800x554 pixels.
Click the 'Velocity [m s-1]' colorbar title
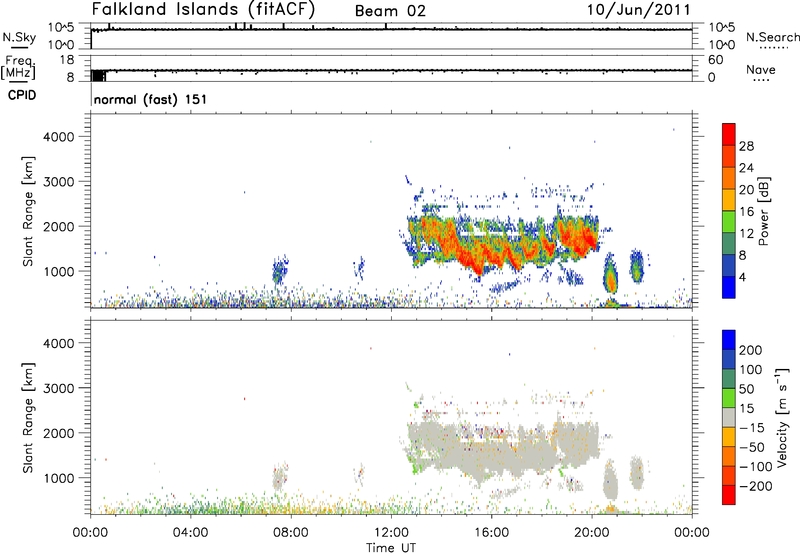(x=781, y=417)
